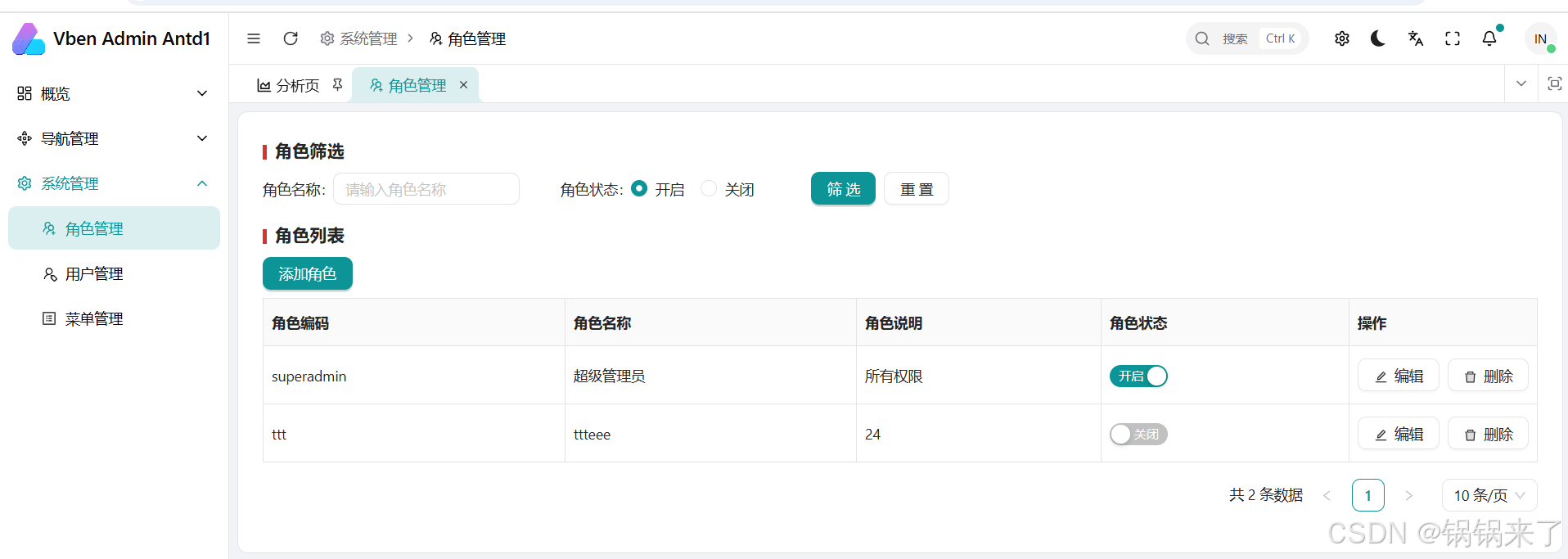Click the 角色状态 column header
The width and height of the screenshot is (1568, 559).
1225,322
